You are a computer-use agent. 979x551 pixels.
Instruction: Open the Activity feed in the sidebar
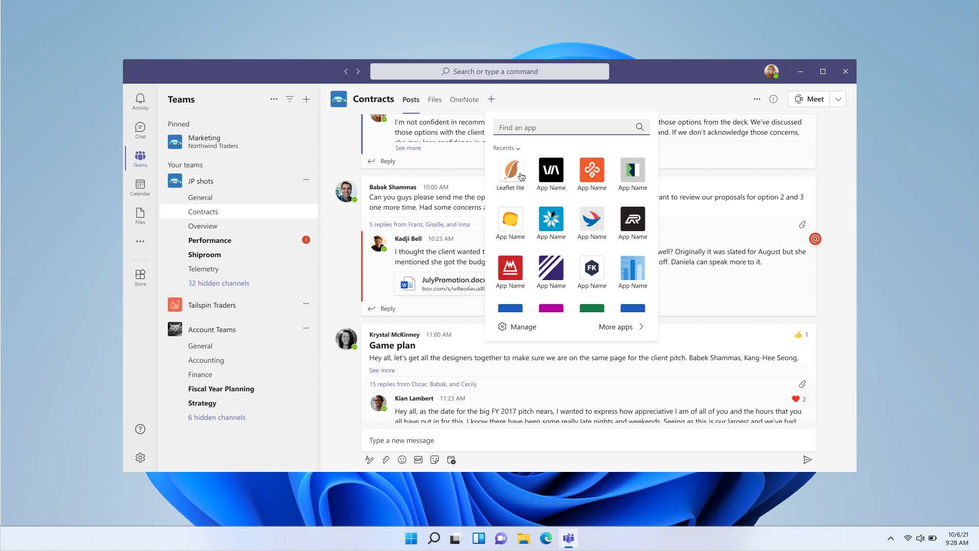pyautogui.click(x=140, y=101)
